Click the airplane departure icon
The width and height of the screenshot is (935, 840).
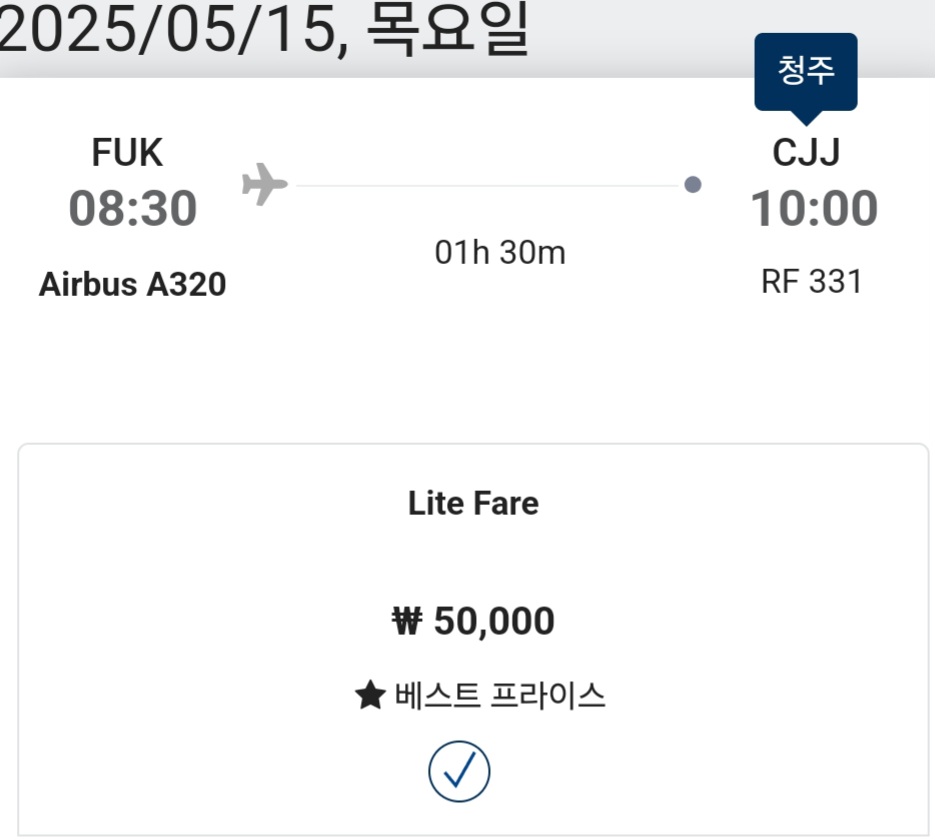[x=265, y=185]
